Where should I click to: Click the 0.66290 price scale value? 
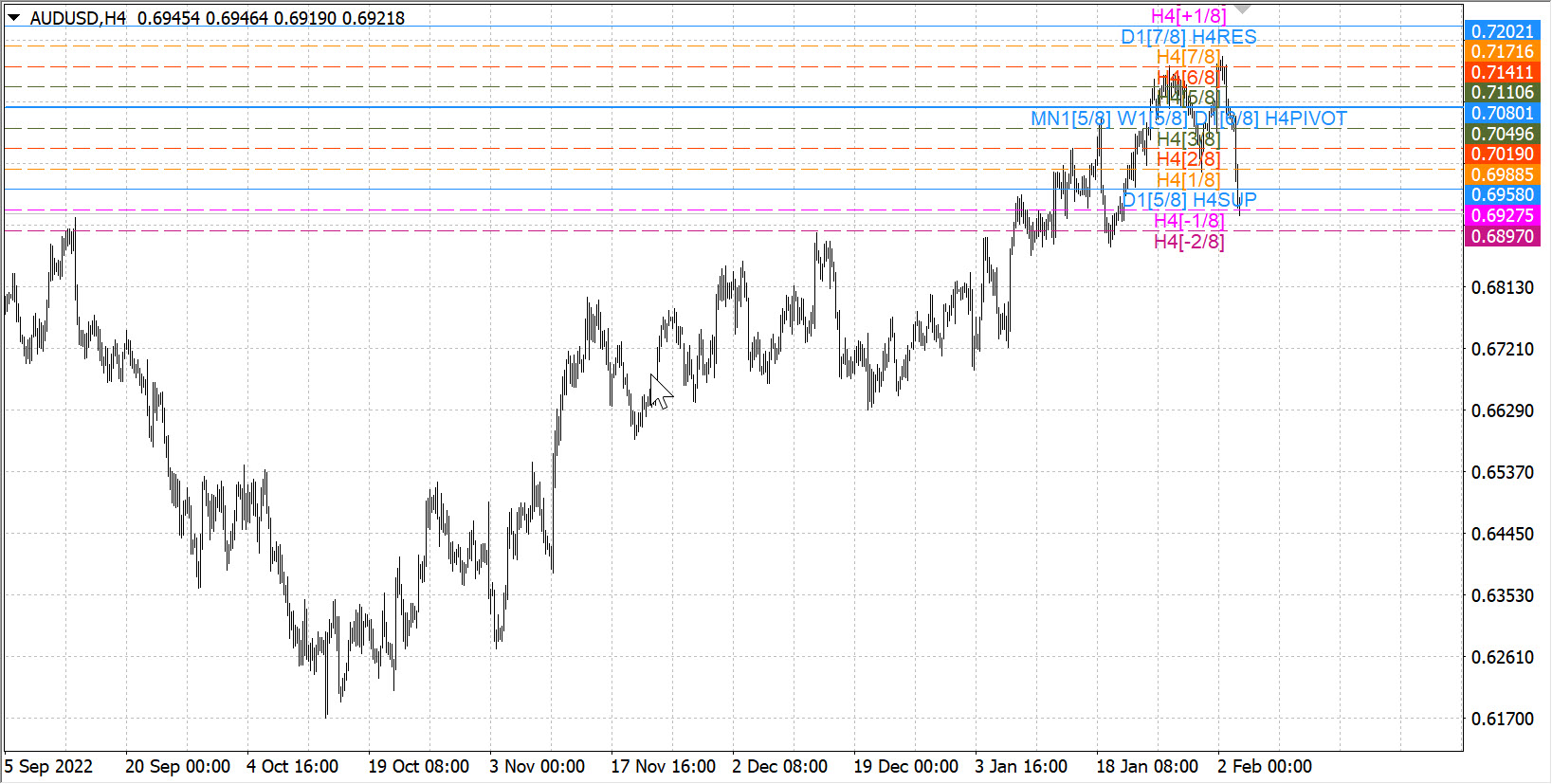point(1502,411)
